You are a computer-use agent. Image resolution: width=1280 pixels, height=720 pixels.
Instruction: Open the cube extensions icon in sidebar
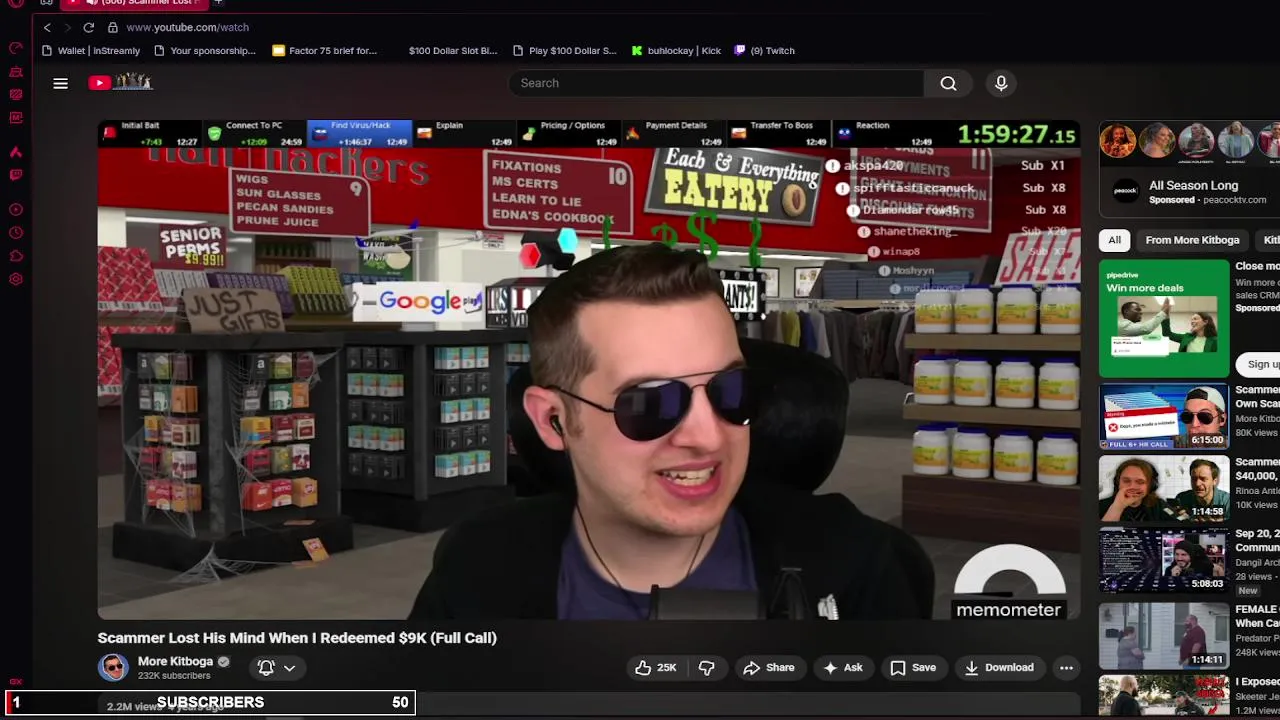[16, 256]
